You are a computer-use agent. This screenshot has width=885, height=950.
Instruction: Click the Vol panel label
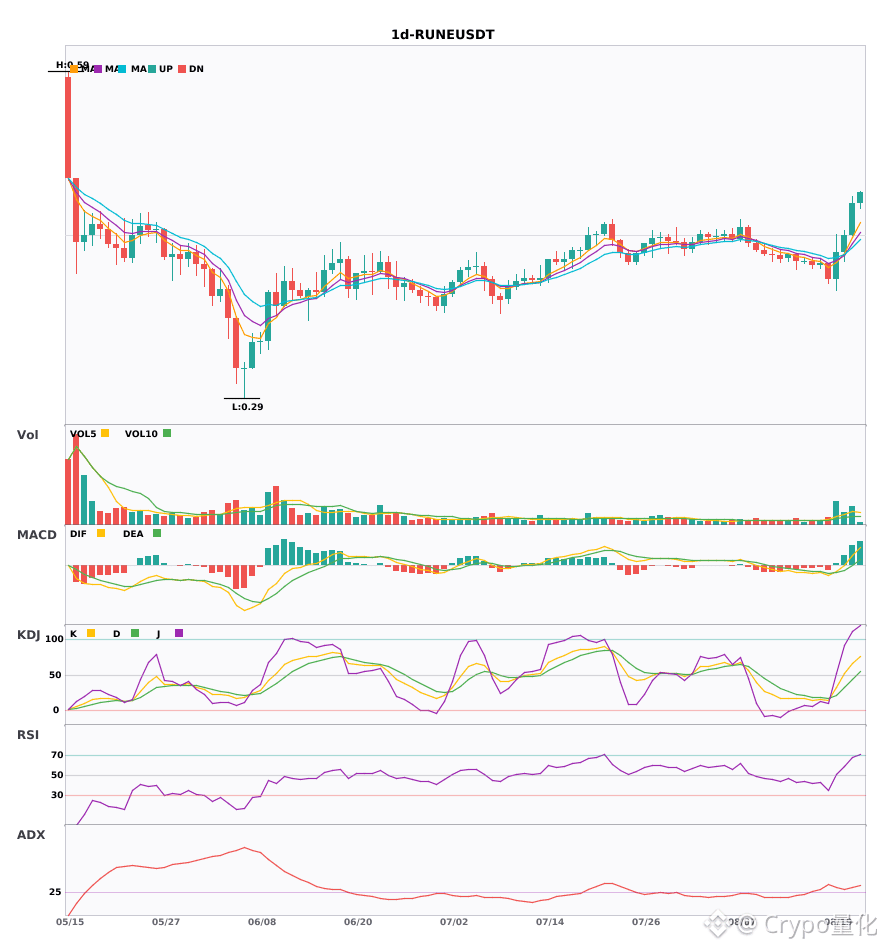pos(28,434)
